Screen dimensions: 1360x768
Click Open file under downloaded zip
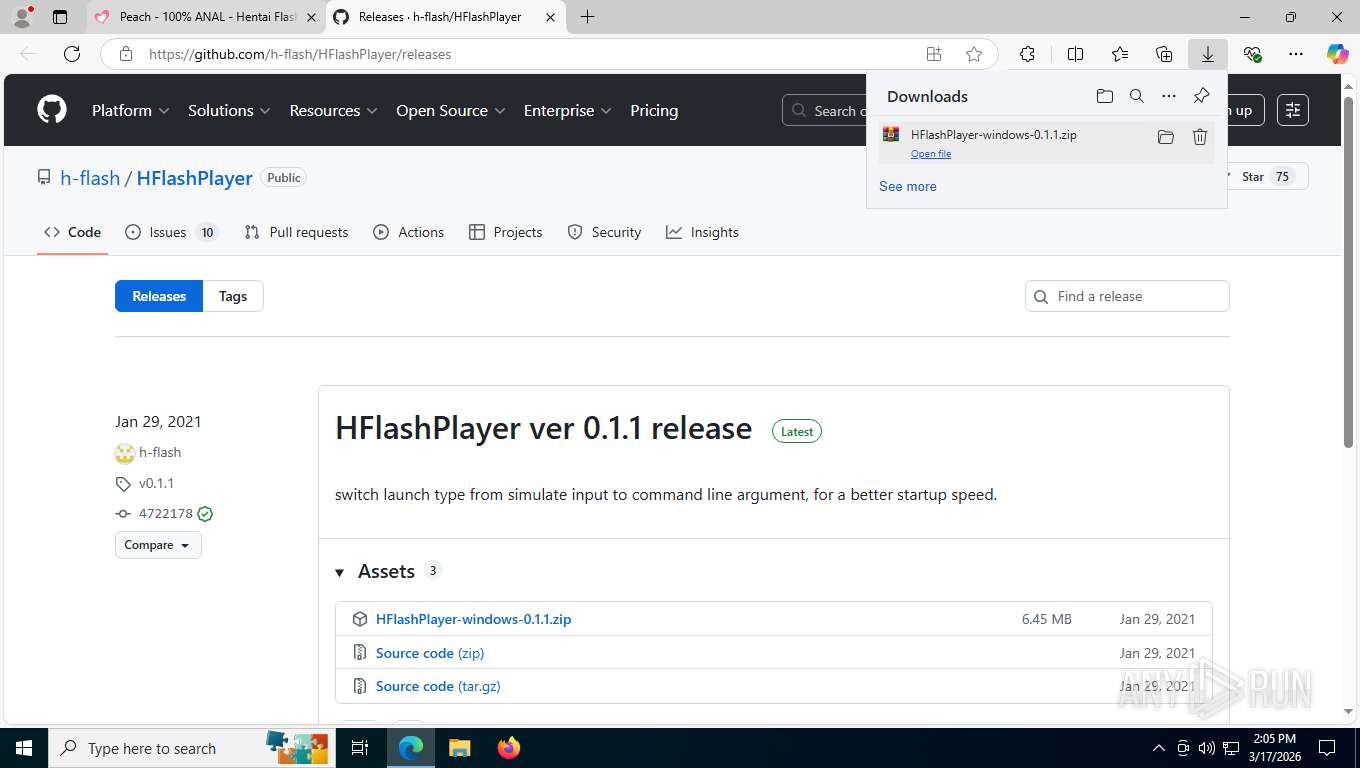[x=931, y=154]
